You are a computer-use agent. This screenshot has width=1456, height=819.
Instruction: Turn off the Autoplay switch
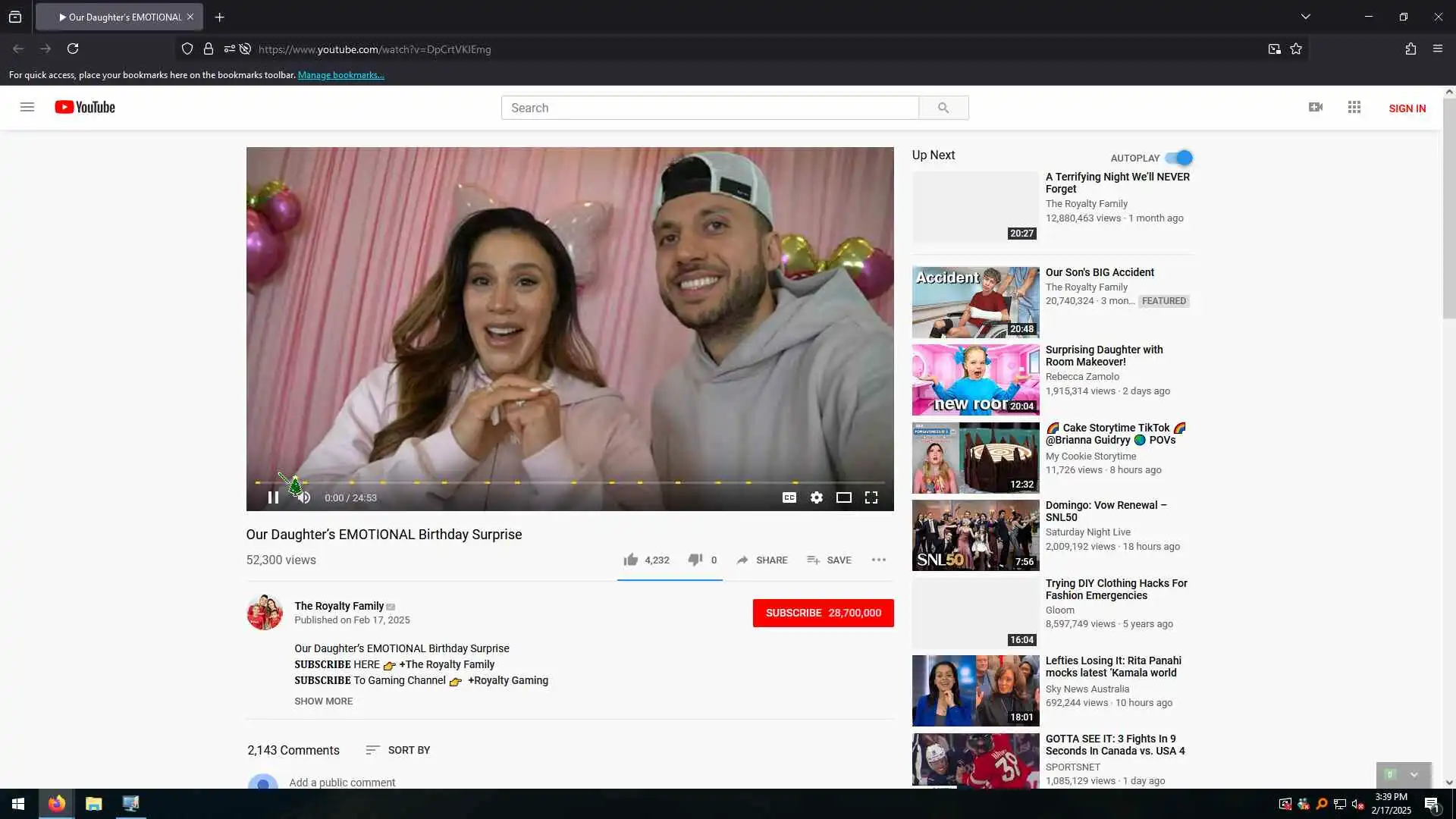coord(1179,158)
